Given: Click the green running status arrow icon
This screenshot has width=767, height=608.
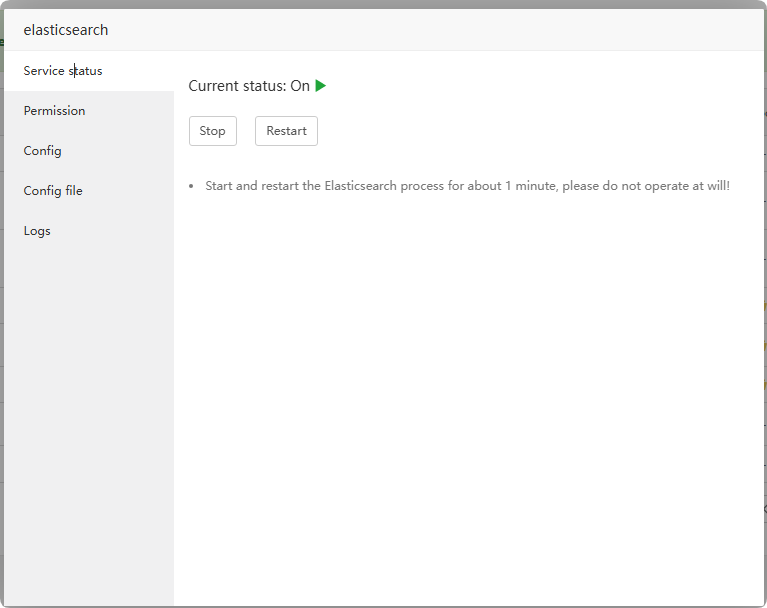Looking at the screenshot, I should tap(321, 86).
